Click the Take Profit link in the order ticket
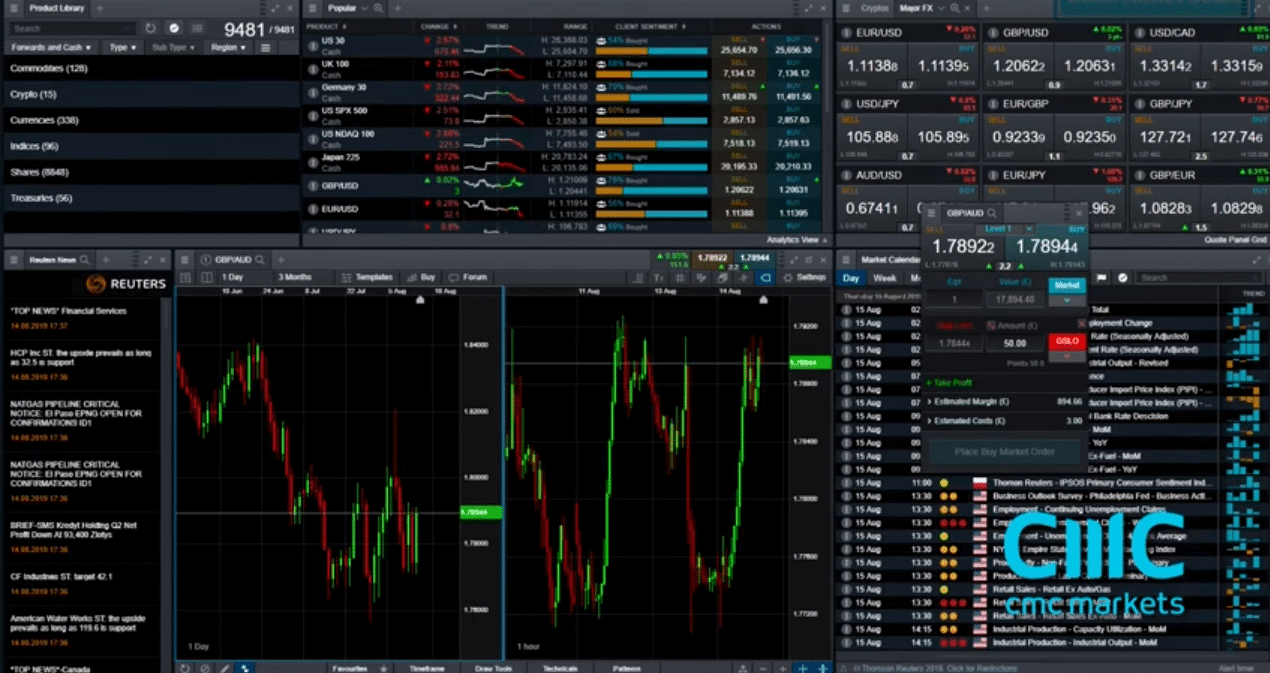This screenshot has height=673, width=1270. click(949, 383)
